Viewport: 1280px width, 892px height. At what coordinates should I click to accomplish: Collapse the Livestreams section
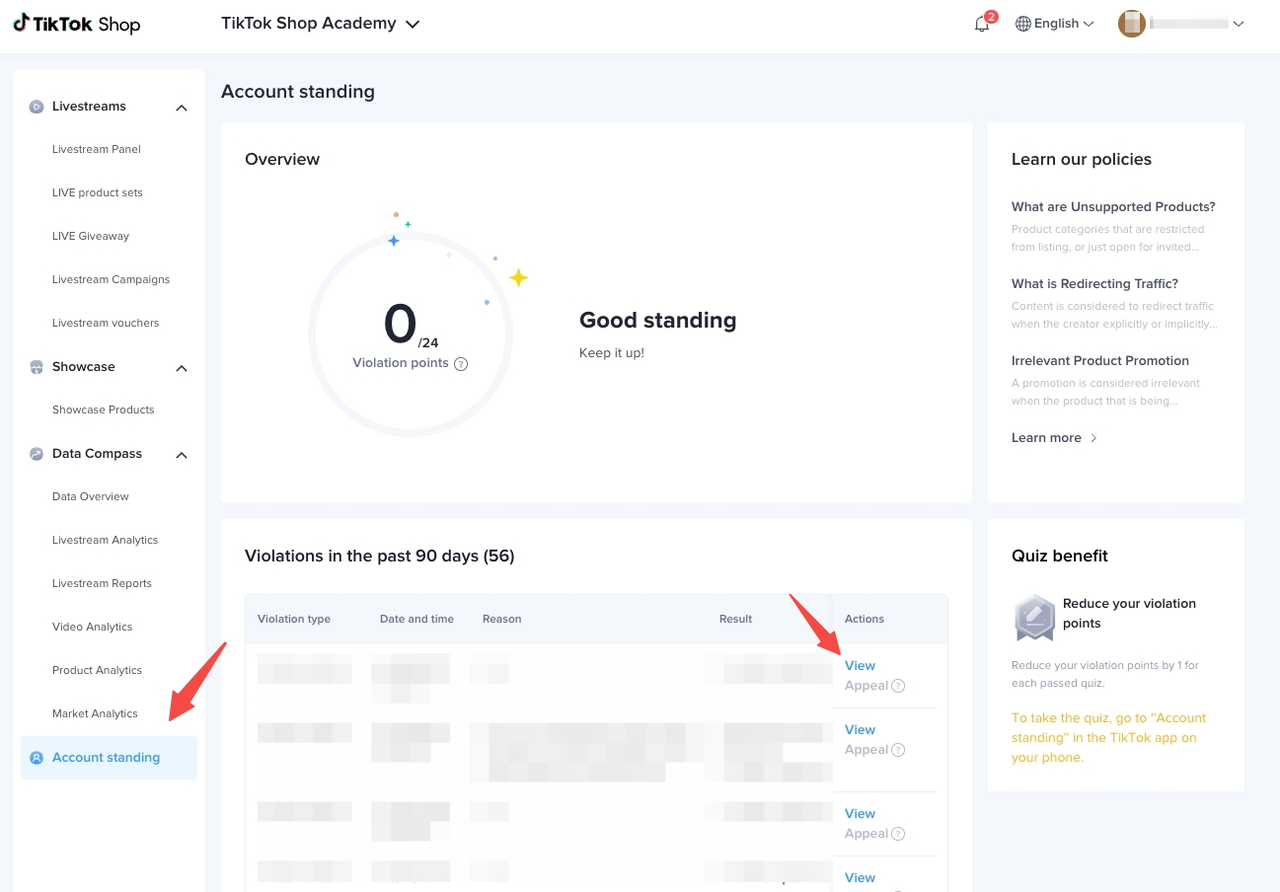181,108
